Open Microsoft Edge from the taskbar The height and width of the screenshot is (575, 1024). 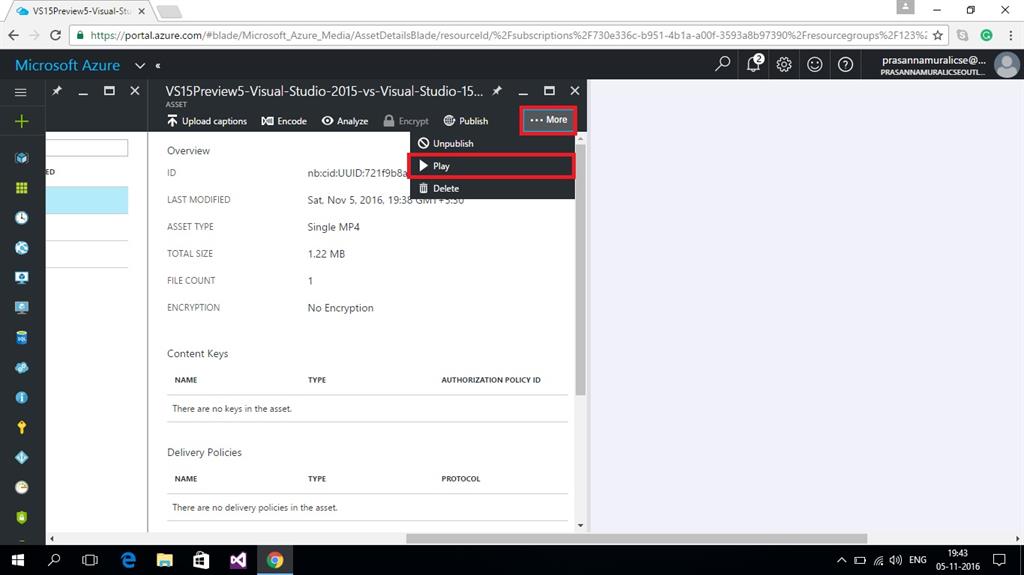click(128, 560)
